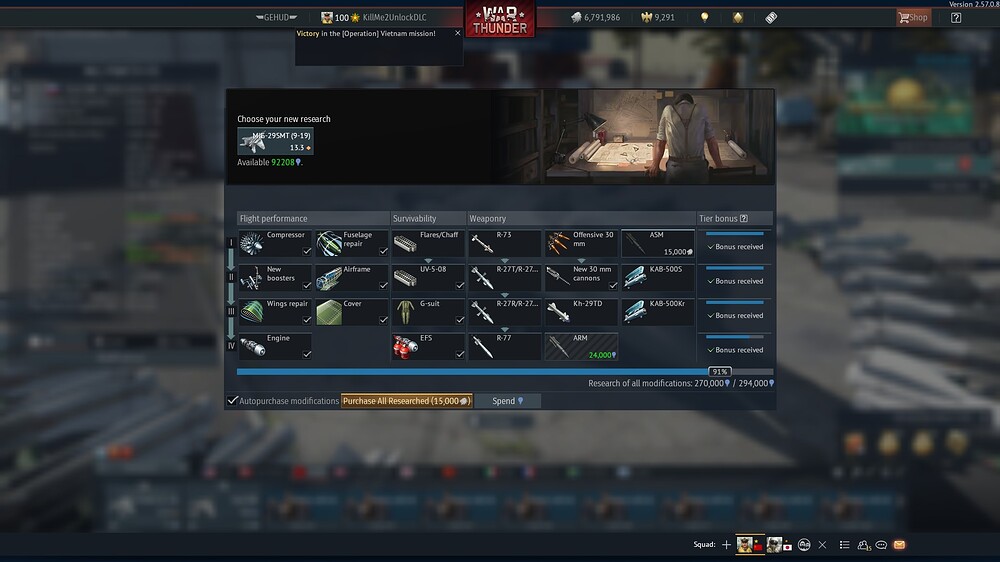Toggle the EFS checkmark box

pos(460,354)
